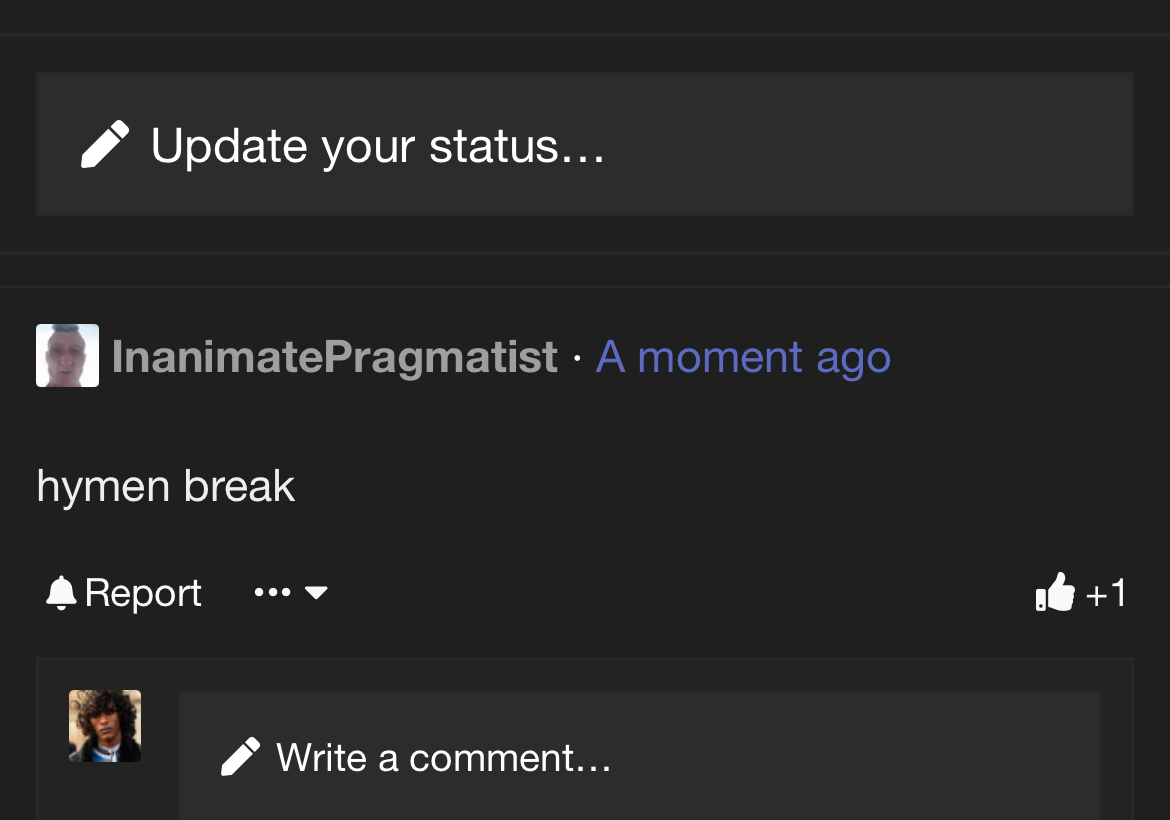The image size is (1170, 820).
Task: Expand the post options dropdown arrow
Action: [x=316, y=593]
